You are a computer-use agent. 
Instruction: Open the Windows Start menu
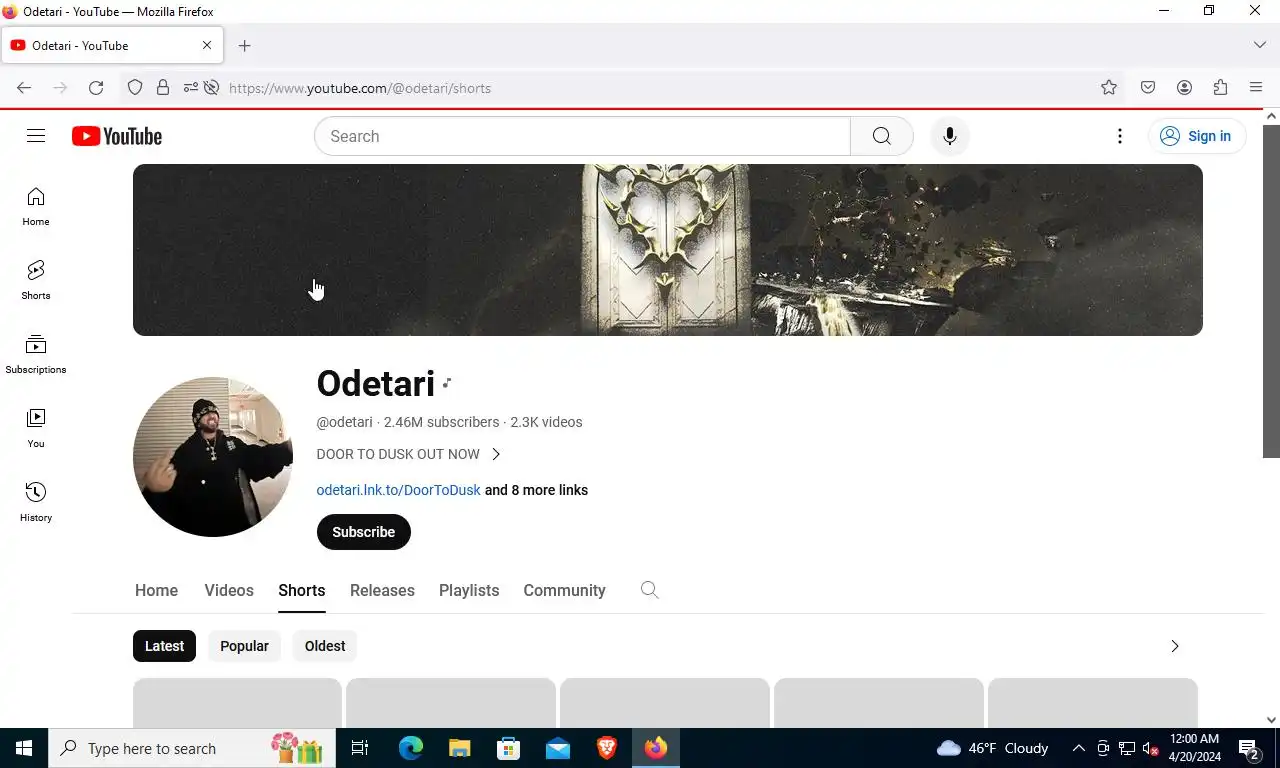[24, 748]
